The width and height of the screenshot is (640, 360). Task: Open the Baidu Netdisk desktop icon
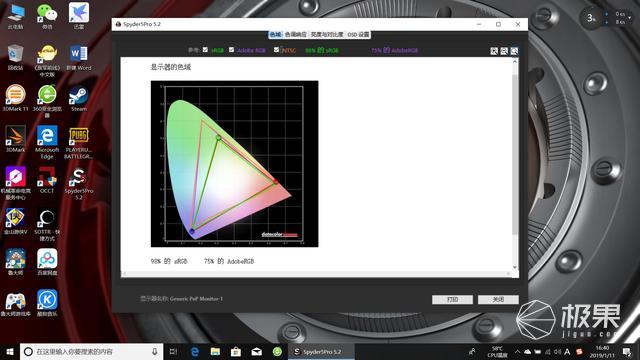click(47, 262)
